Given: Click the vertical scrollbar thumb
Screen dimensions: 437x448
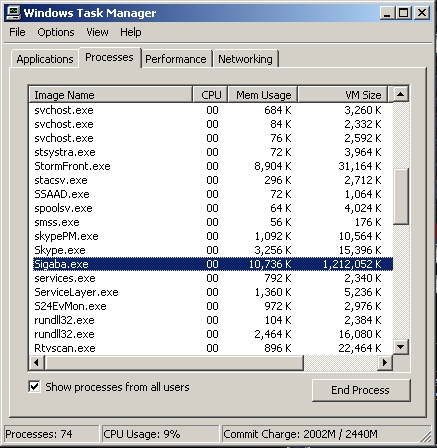Looking at the screenshot, I should (x=400, y=197).
